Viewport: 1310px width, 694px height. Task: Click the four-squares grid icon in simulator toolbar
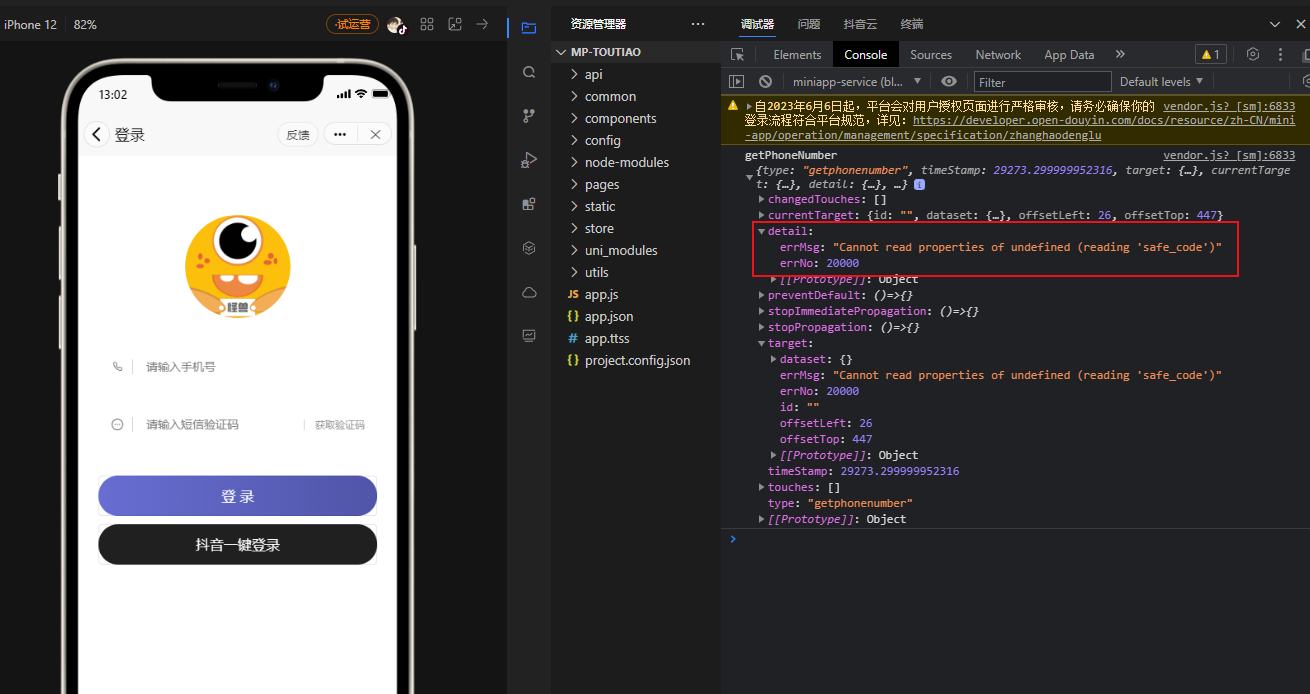pyautogui.click(x=427, y=24)
